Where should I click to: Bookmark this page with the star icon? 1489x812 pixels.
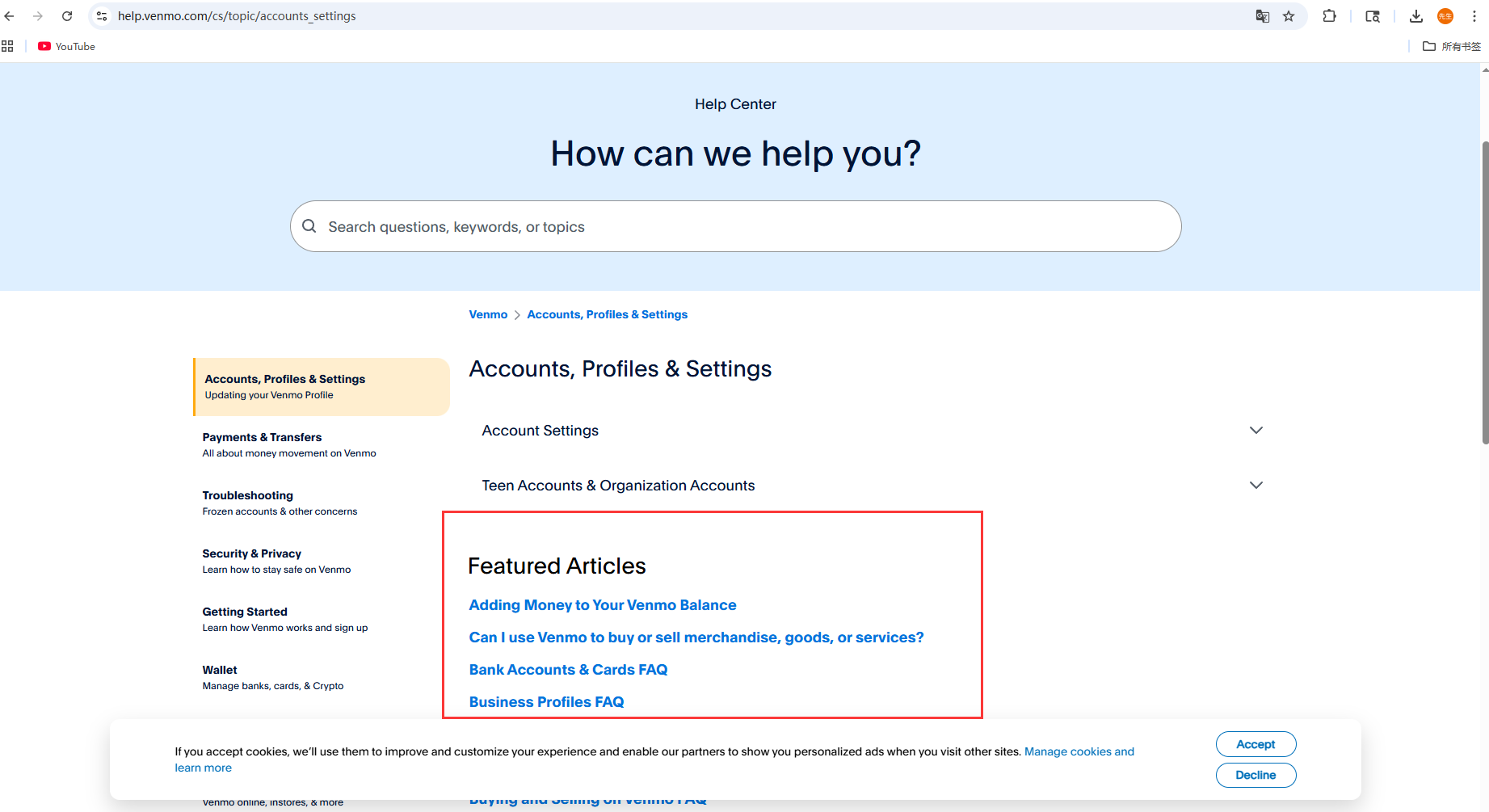click(1289, 16)
